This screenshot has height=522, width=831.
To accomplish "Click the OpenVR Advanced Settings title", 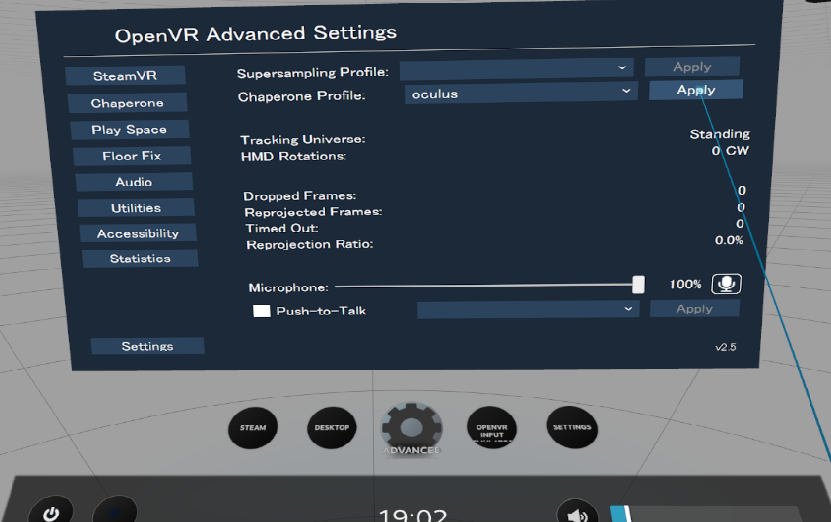I will pyautogui.click(x=255, y=34).
